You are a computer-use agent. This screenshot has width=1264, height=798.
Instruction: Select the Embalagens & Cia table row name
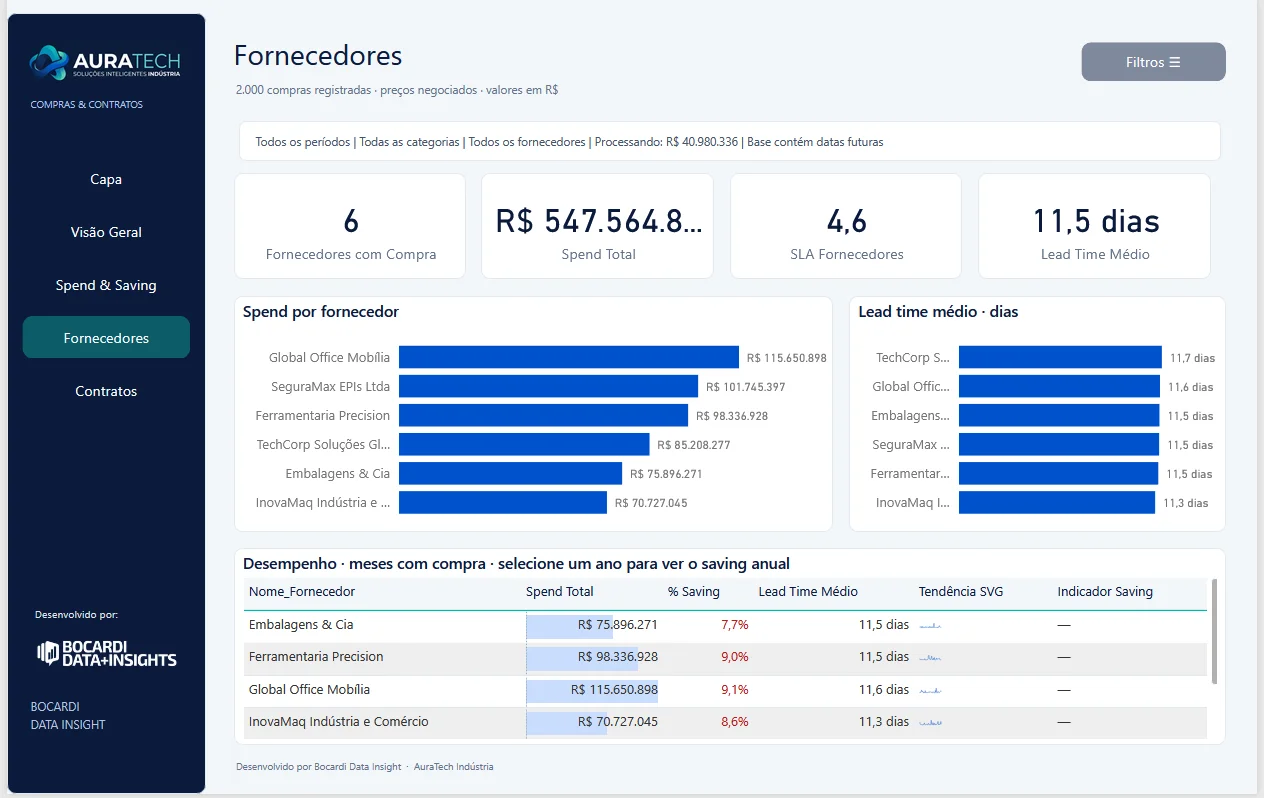(x=301, y=624)
